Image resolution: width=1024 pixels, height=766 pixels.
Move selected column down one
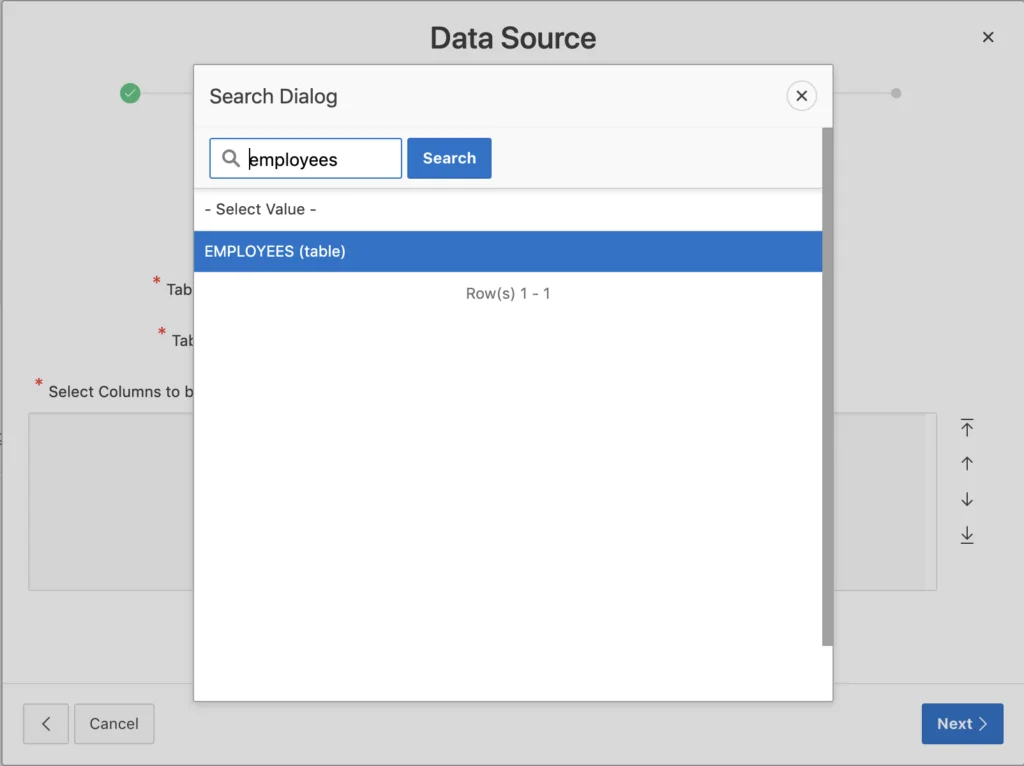[967, 500]
